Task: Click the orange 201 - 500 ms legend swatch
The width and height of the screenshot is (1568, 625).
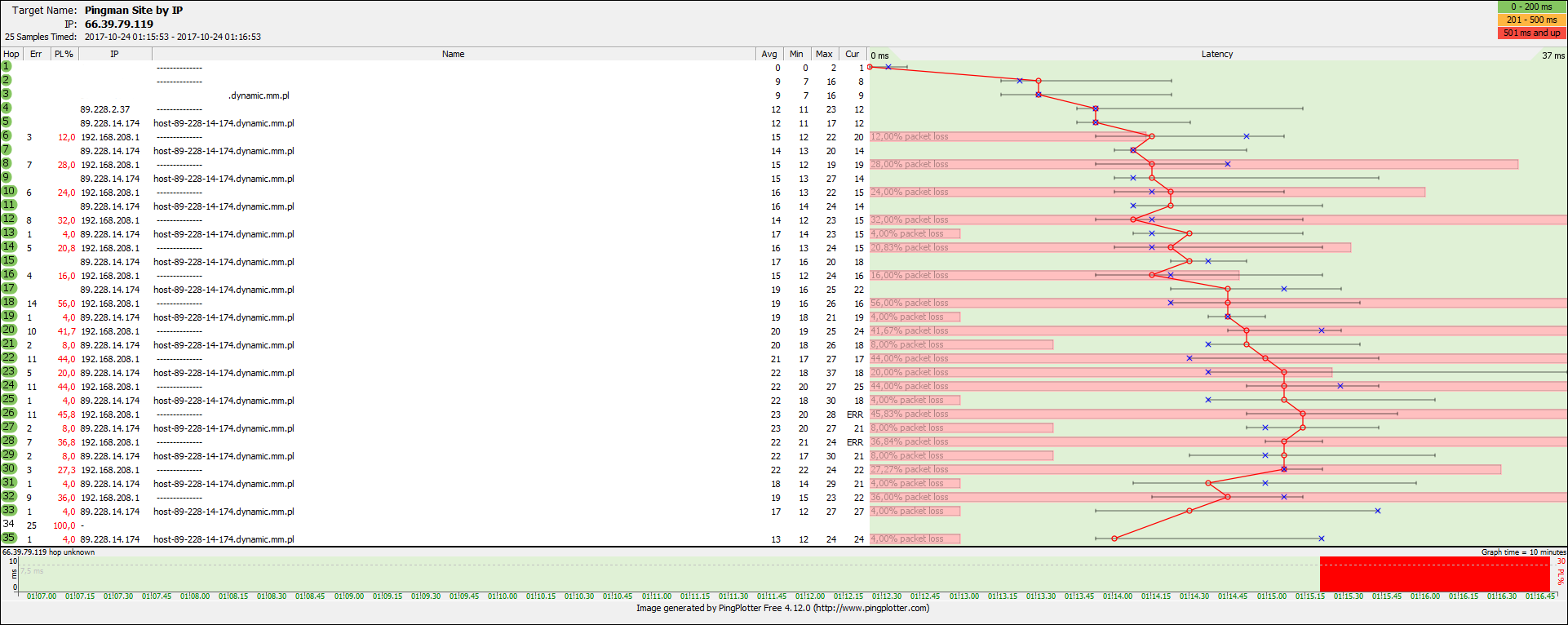Action: pyautogui.click(x=1531, y=20)
